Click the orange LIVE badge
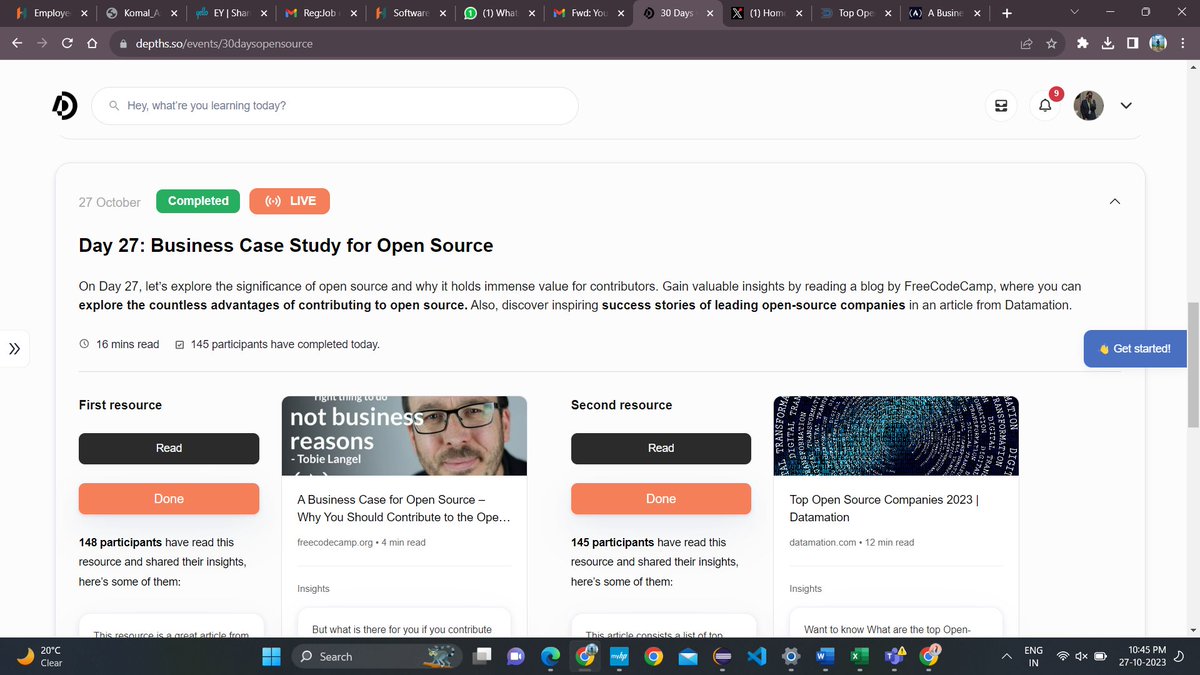Image resolution: width=1200 pixels, height=675 pixels. click(289, 201)
